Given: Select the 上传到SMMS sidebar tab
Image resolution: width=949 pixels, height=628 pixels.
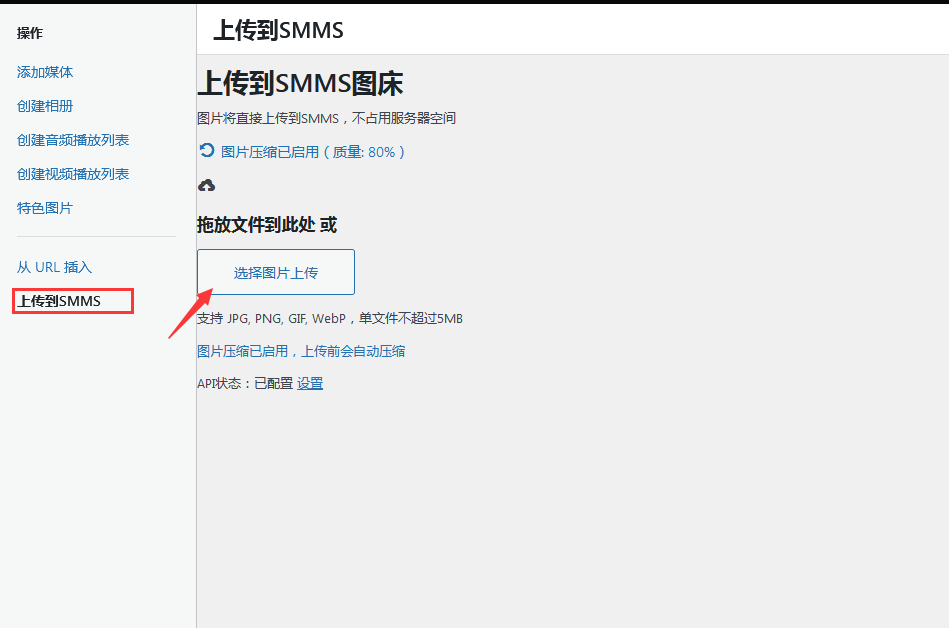Looking at the screenshot, I should [59, 301].
